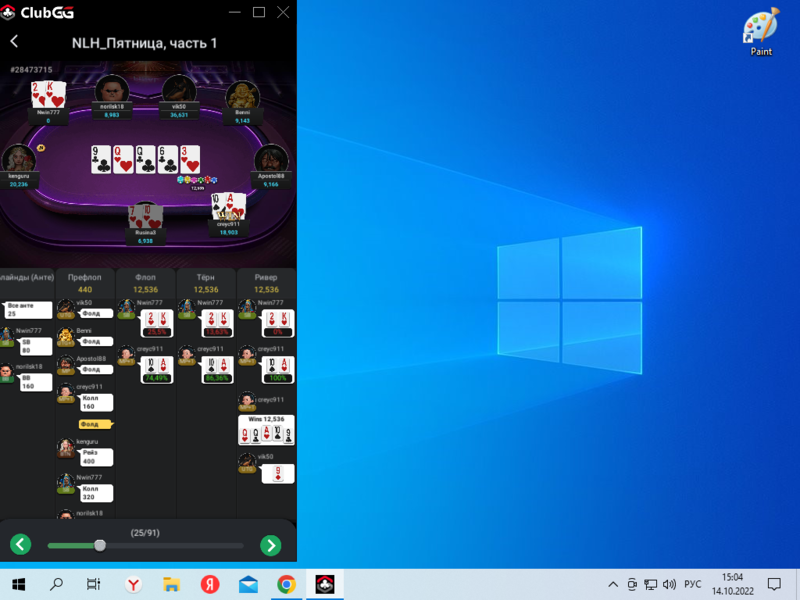
Task: Open Google Chrome from the taskbar
Action: (x=286, y=584)
